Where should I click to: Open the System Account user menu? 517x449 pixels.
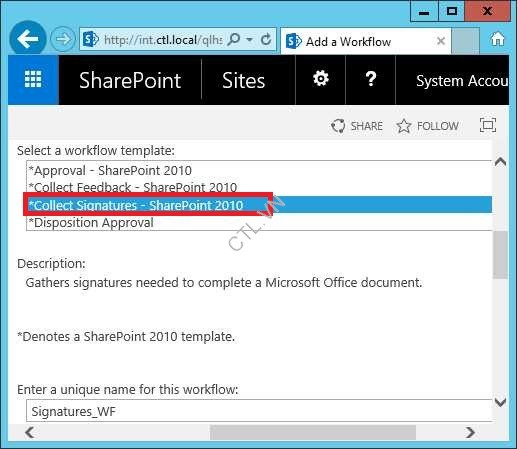point(462,81)
